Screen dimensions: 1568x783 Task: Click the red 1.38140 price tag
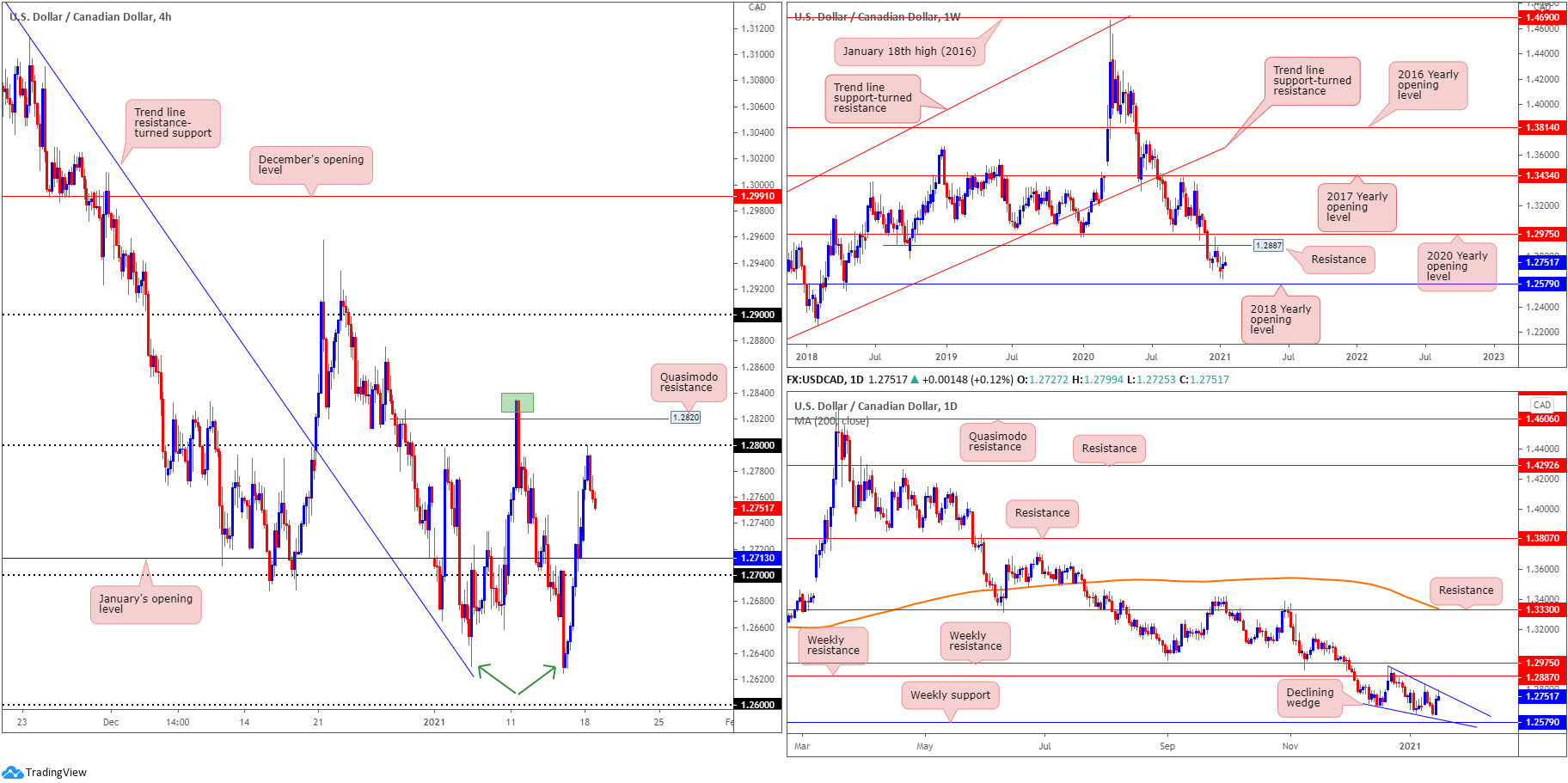pos(1541,127)
